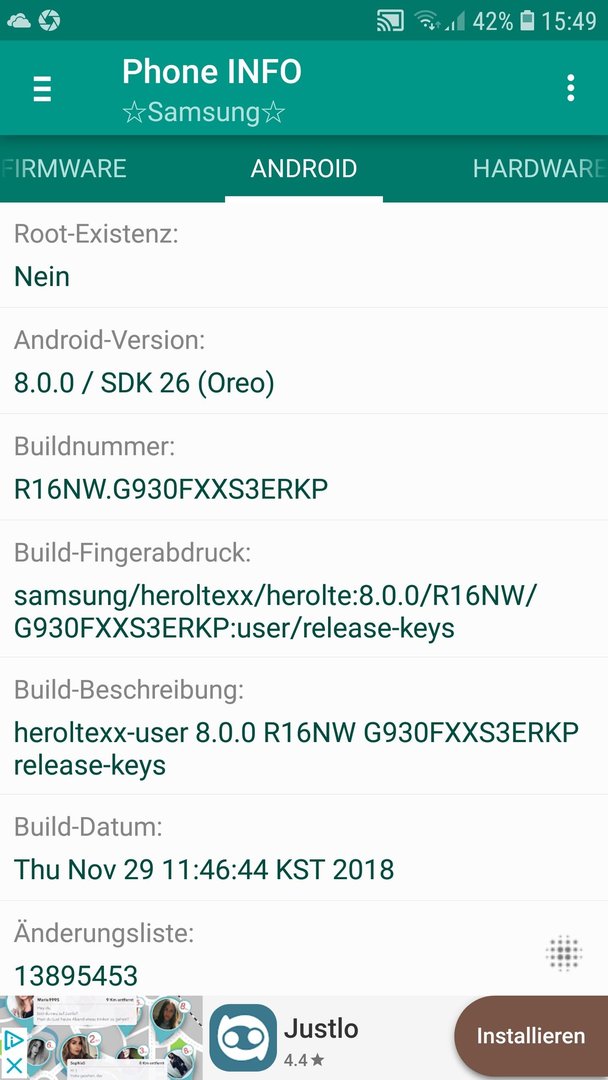This screenshot has width=608, height=1080.
Task: Tap the battery icon in status bar
Action: tap(527, 21)
